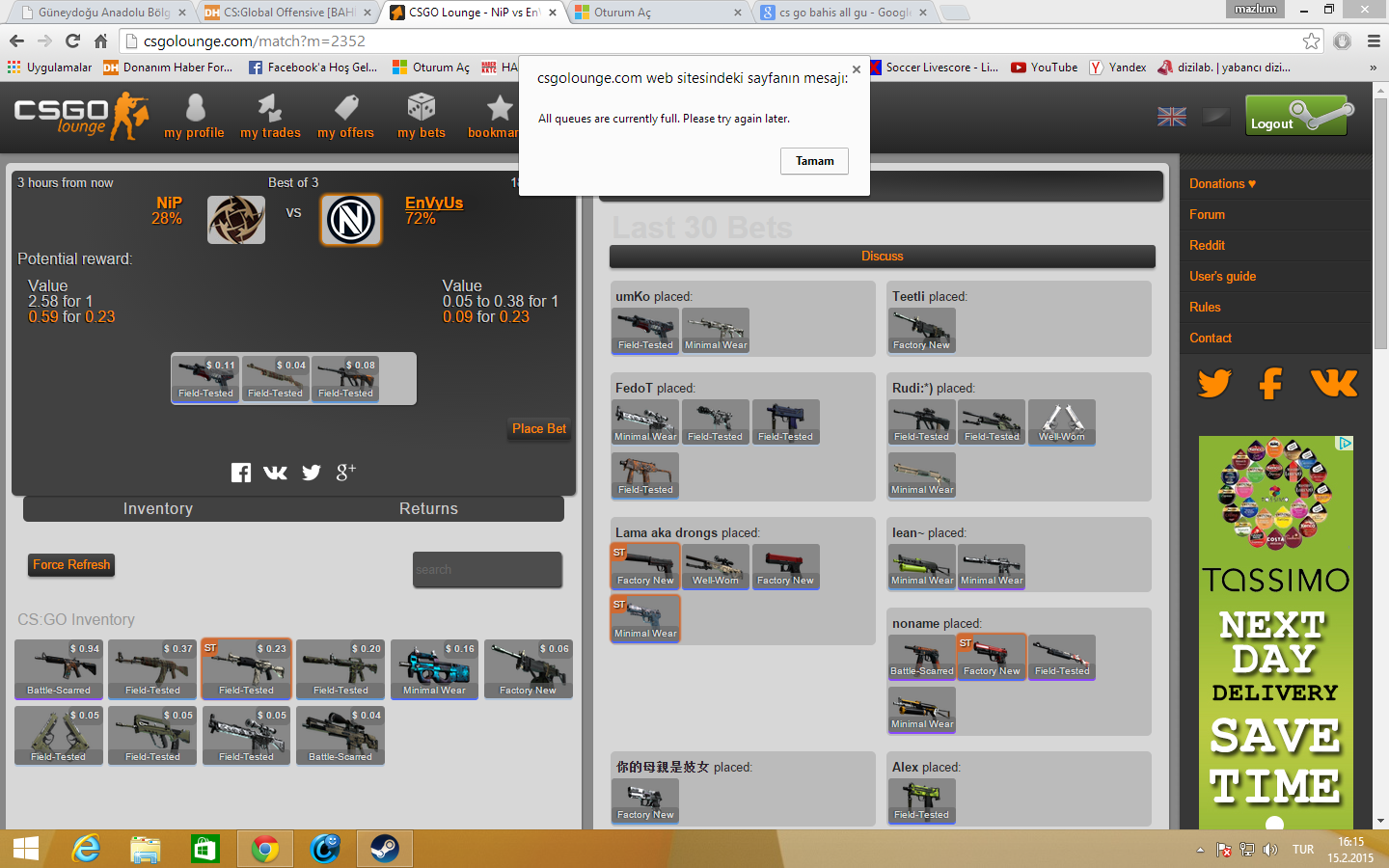The height and width of the screenshot is (868, 1389).
Task: Open the Contact sidebar link
Action: tap(1211, 339)
